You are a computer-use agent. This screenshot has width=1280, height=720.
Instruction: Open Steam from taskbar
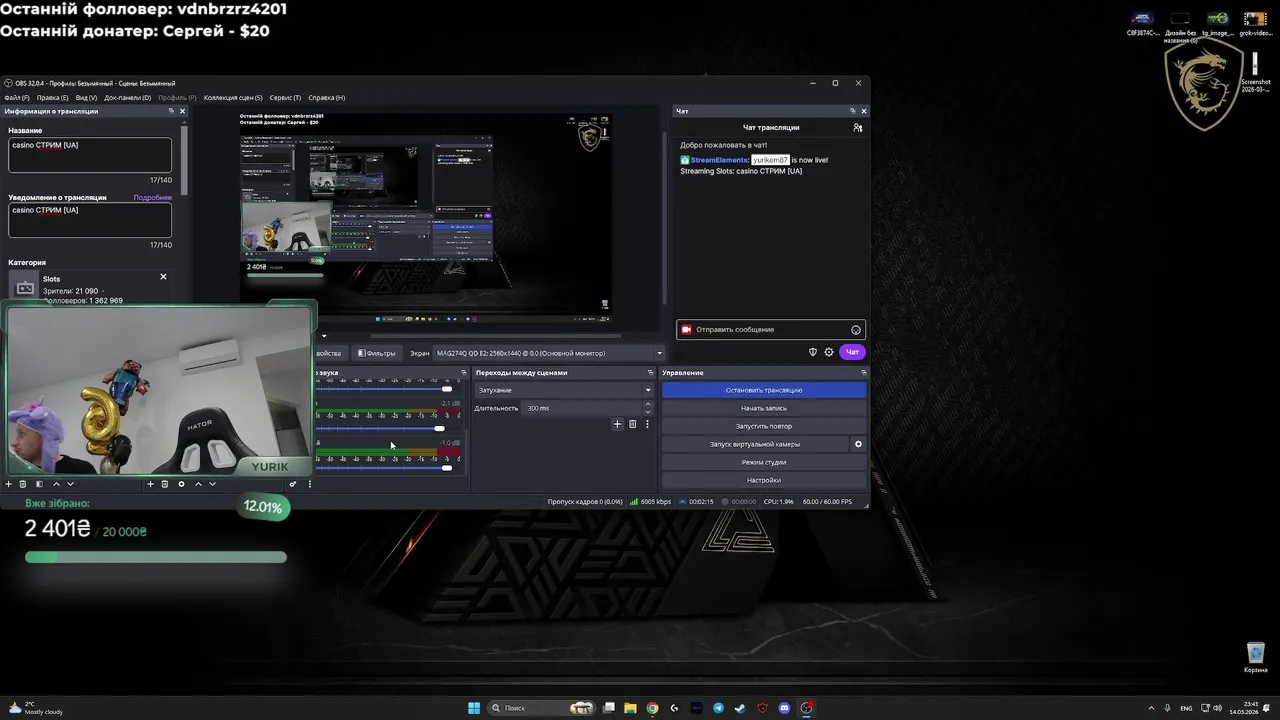(x=740, y=708)
